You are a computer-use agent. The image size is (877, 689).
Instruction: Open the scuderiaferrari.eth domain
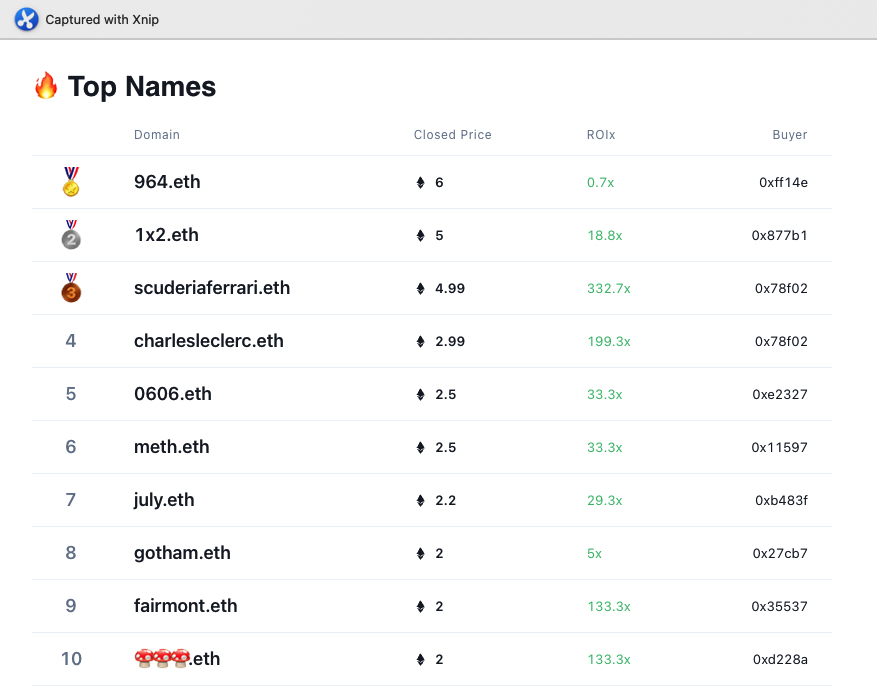(212, 287)
